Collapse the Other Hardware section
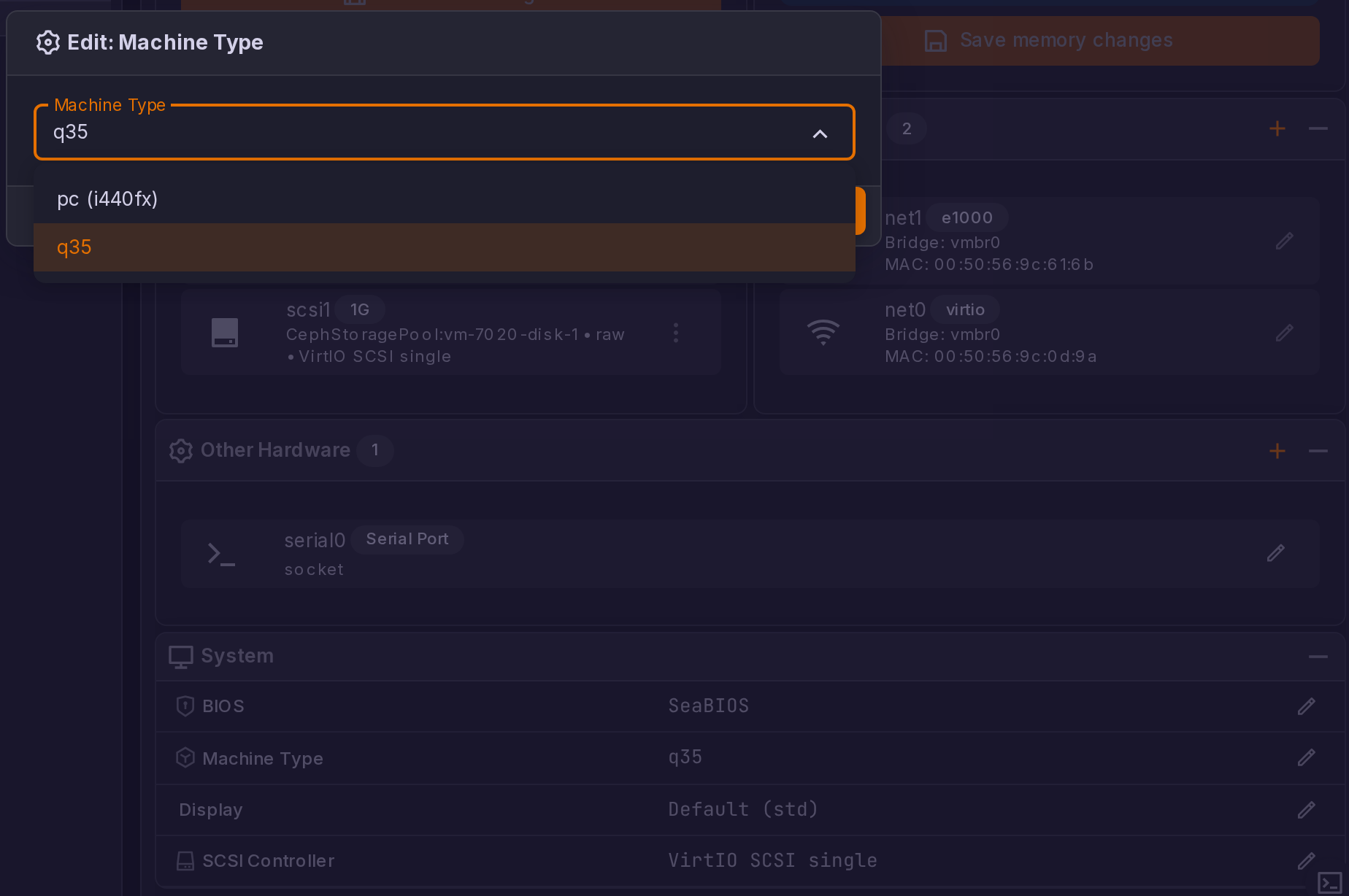 coord(1318,451)
